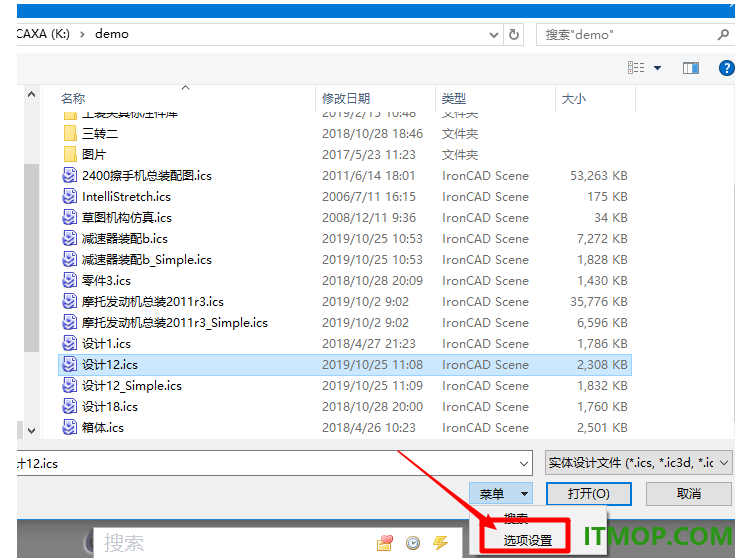Sort by the 修改日期 column header

point(346,98)
